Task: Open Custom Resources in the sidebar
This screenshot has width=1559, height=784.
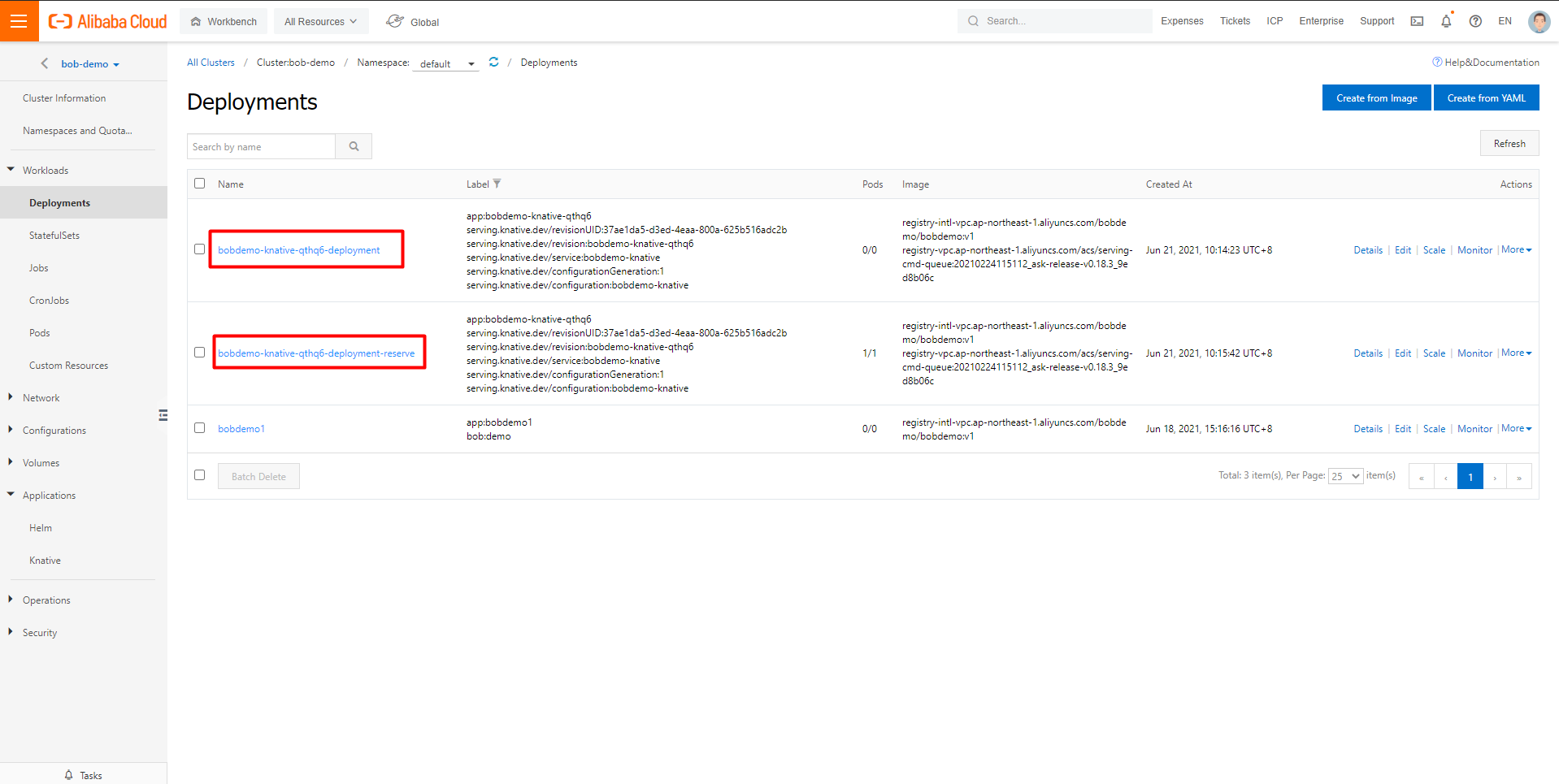Action: click(x=68, y=366)
